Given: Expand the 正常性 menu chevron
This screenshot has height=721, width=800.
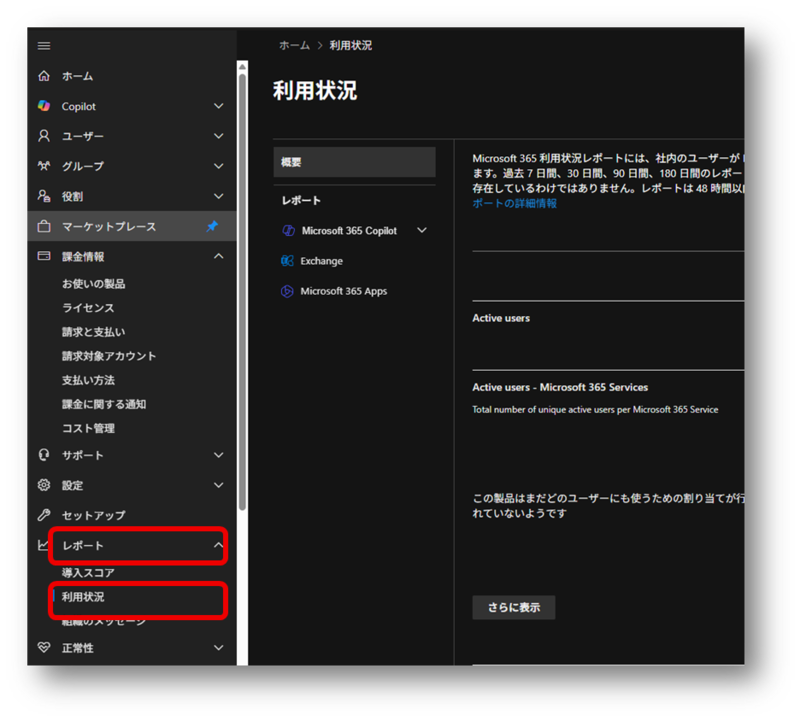Looking at the screenshot, I should tap(218, 648).
